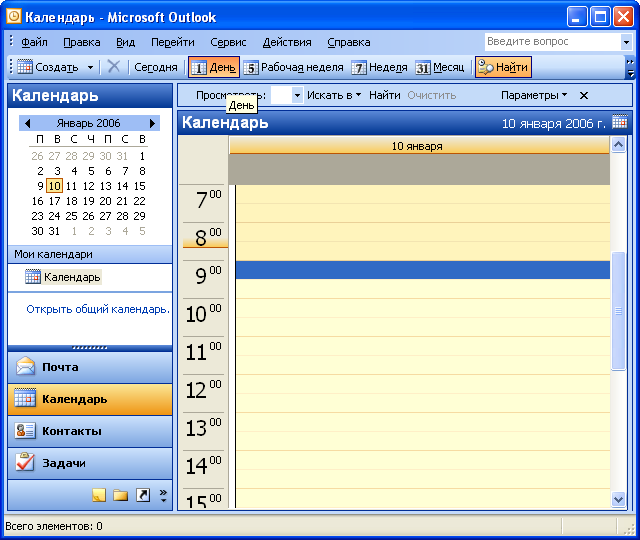
Task: Switch to Day view
Action: pyautogui.click(x=214, y=67)
